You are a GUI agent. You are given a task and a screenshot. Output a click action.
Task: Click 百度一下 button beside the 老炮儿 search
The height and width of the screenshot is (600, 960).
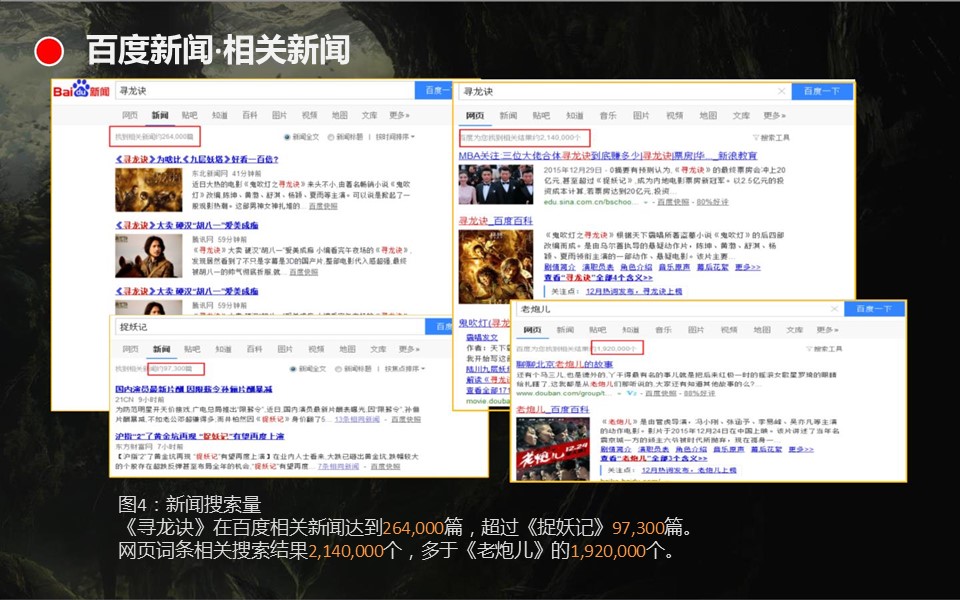coord(874,309)
